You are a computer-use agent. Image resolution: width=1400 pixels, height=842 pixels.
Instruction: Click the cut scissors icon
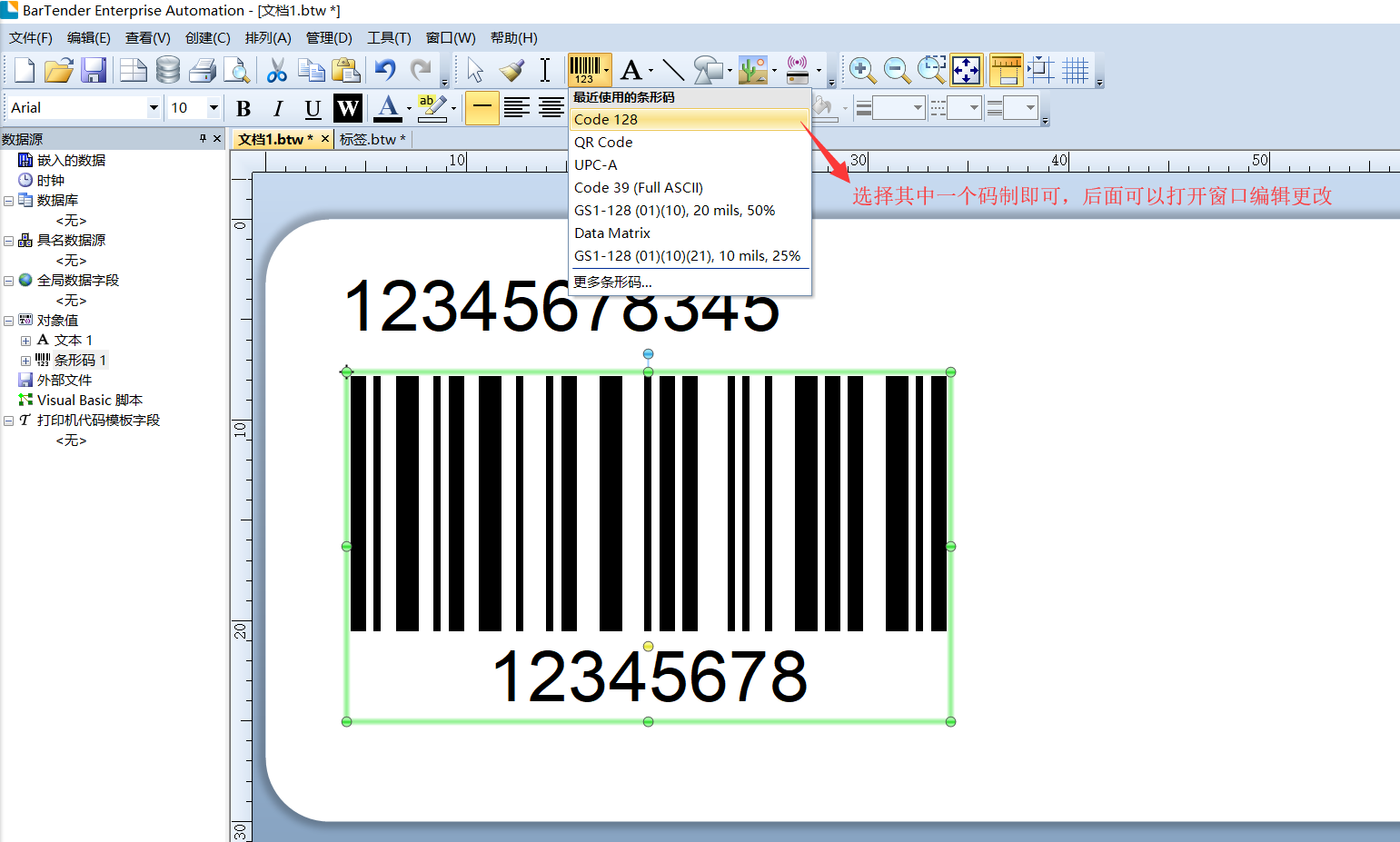[x=277, y=70]
